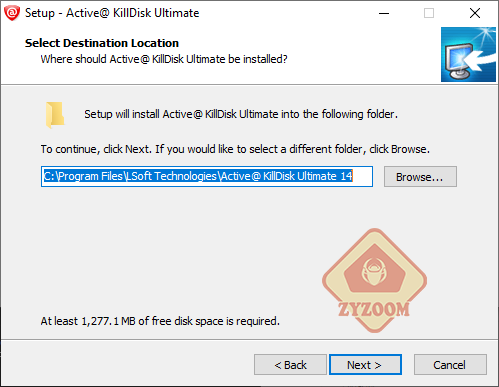Close the setup window

475,13
